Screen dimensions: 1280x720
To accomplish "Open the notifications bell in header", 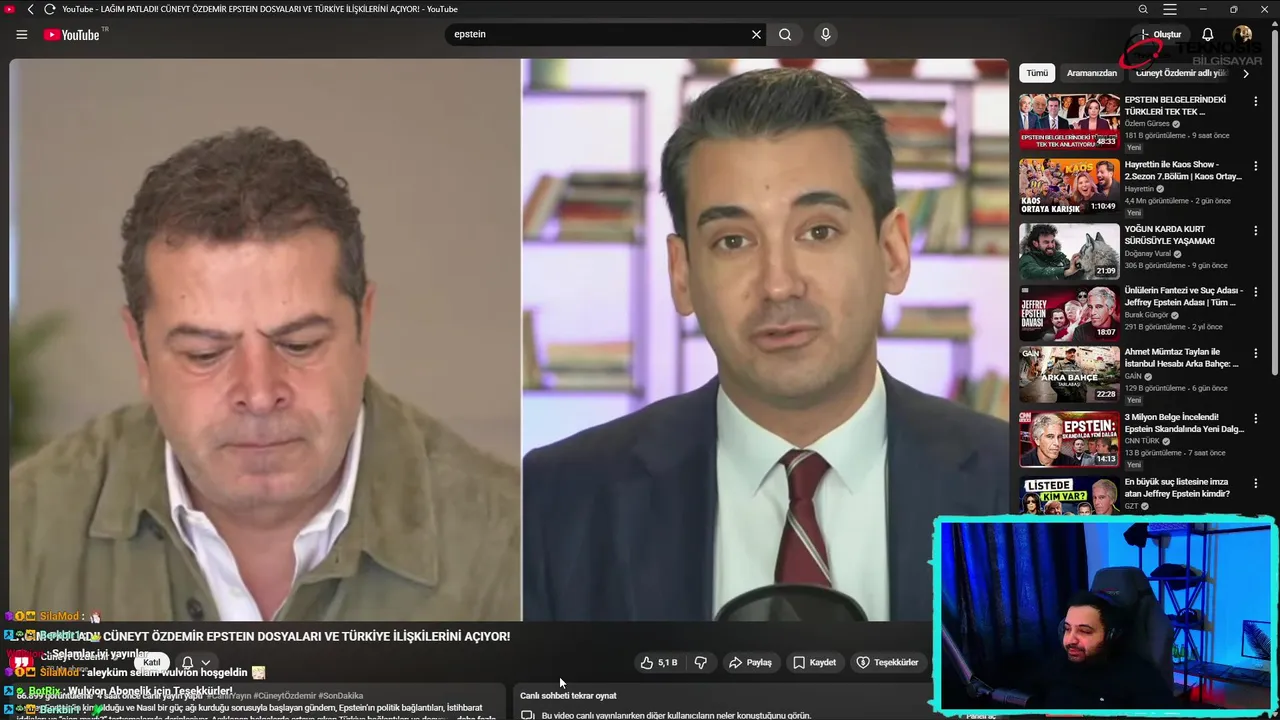I will point(1208,34).
